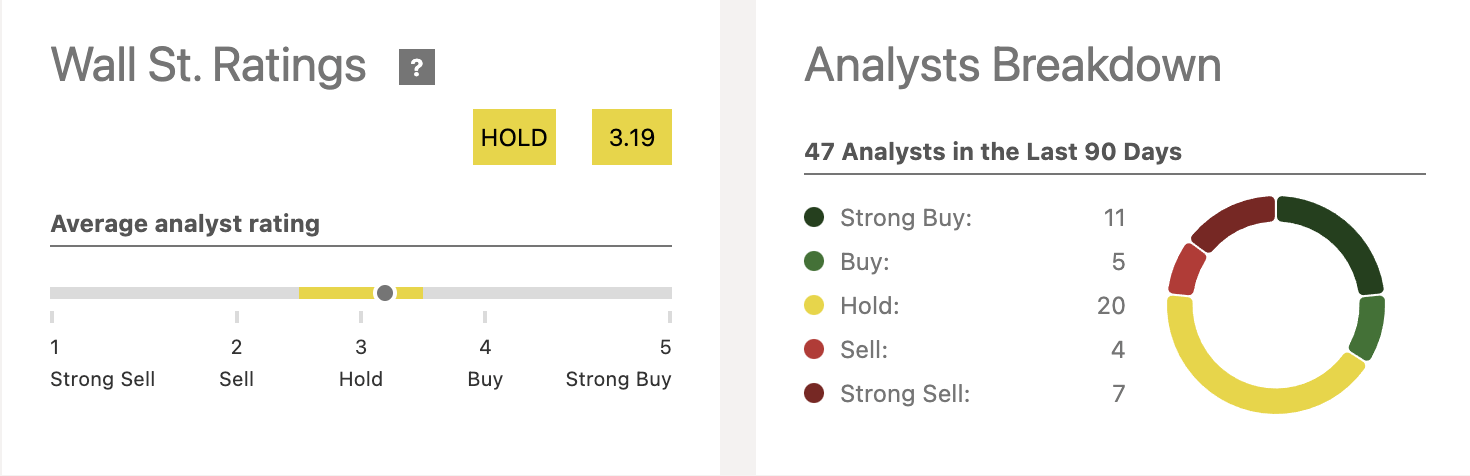Click the light green Buy donut segment
1470x476 pixels.
point(1370,327)
